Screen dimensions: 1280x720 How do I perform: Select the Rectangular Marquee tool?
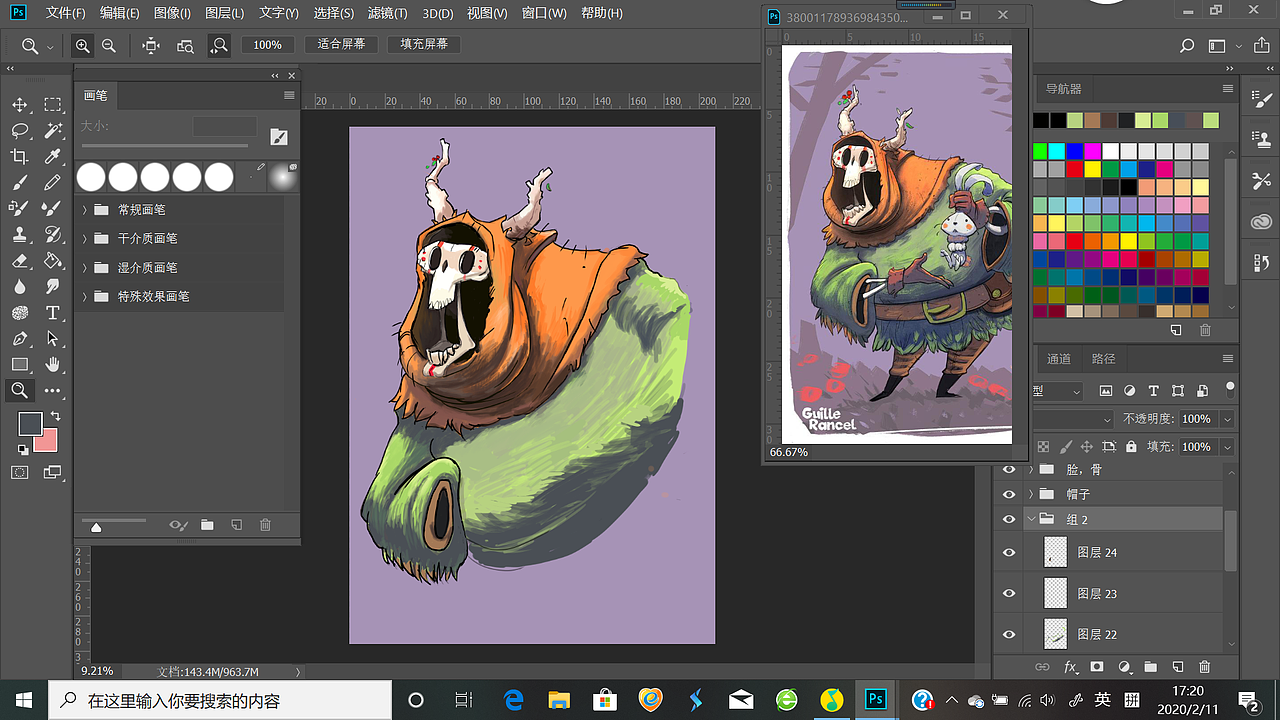click(52, 105)
